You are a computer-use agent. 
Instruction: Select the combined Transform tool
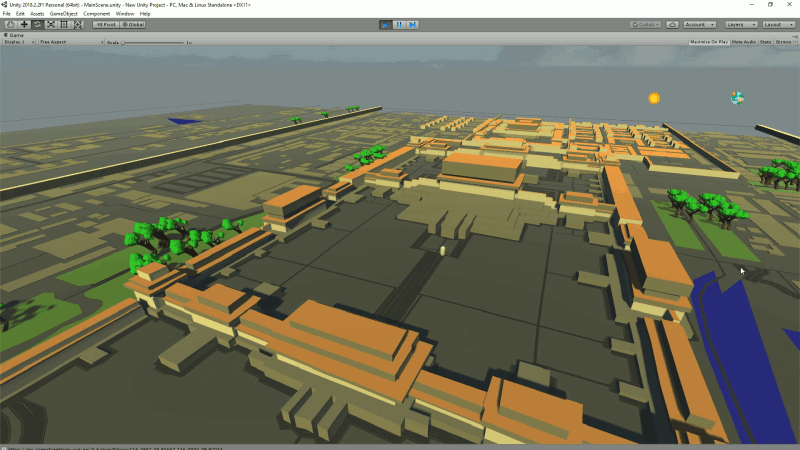[78, 24]
